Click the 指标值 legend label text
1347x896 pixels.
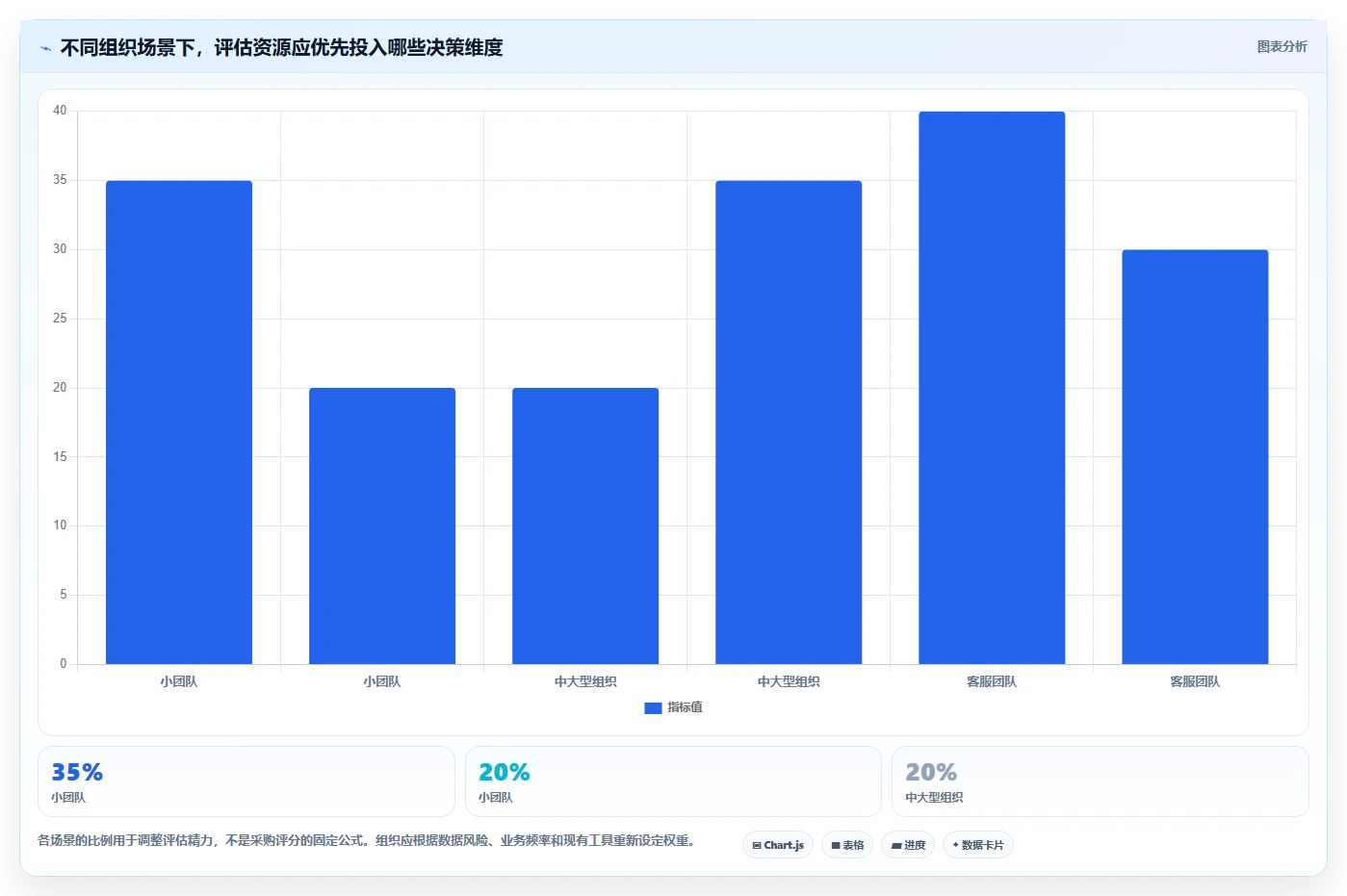685,707
